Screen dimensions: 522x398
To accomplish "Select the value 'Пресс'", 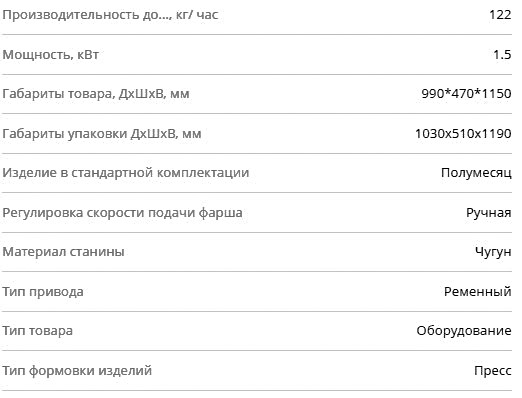I will coord(493,371).
